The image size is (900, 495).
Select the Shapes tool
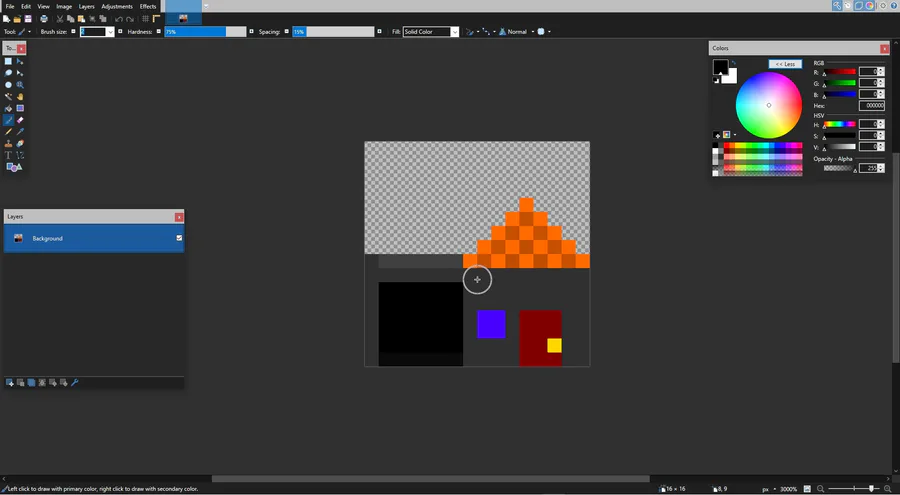pos(14,167)
